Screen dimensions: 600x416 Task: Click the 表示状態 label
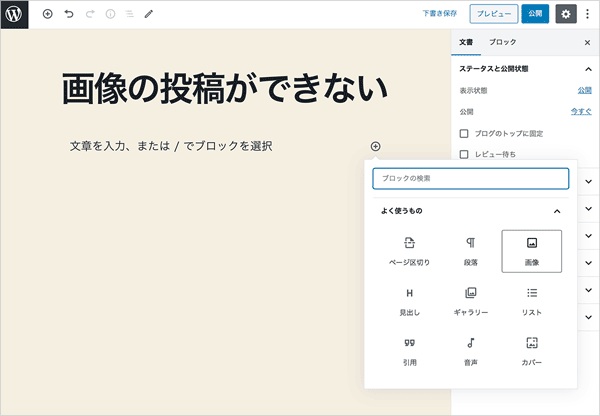coord(473,91)
